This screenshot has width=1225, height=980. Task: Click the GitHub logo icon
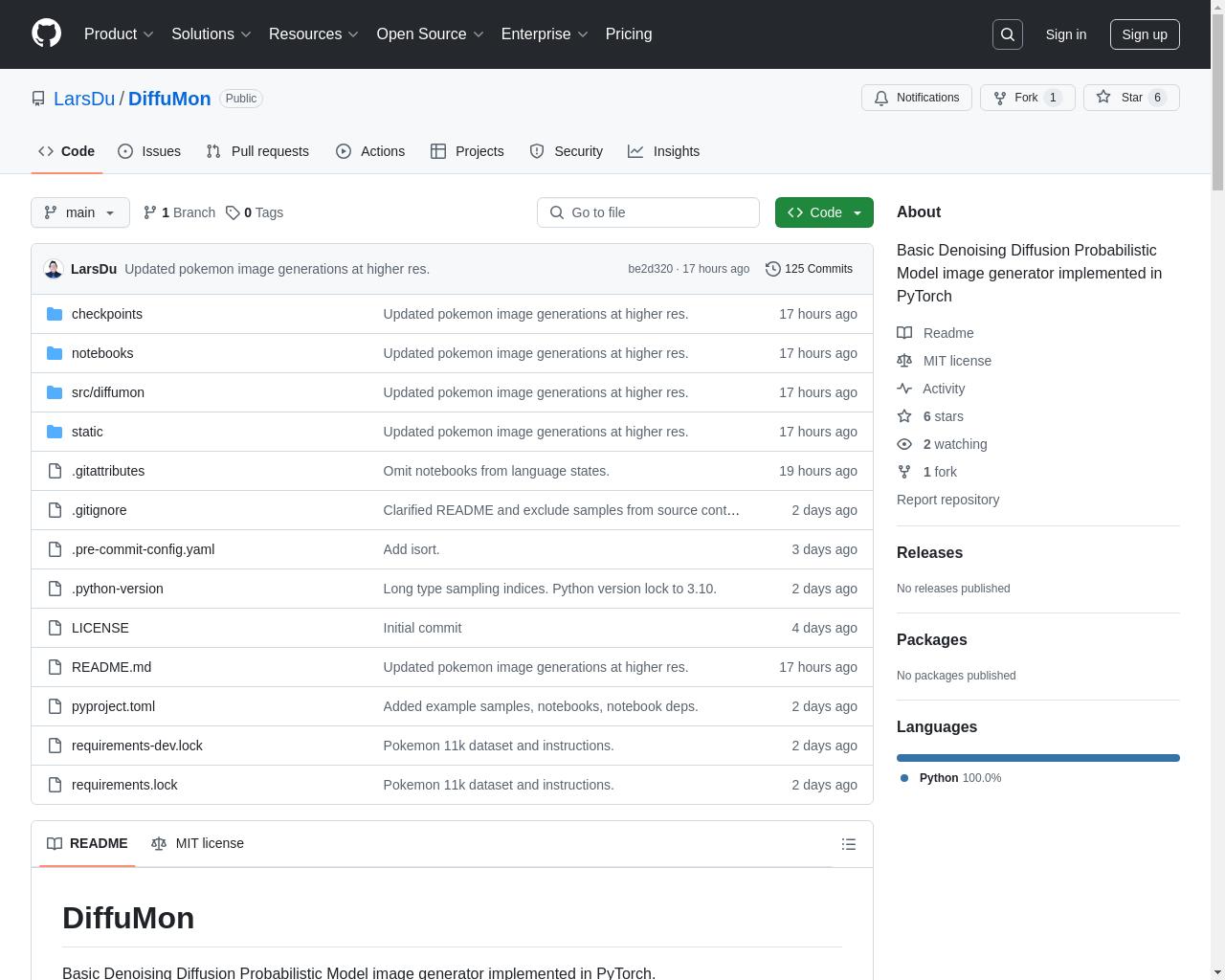(46, 33)
